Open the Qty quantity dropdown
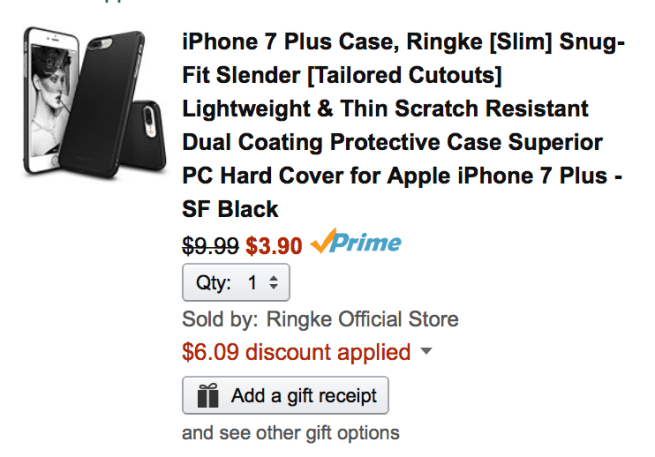655x457 pixels. coord(236,284)
